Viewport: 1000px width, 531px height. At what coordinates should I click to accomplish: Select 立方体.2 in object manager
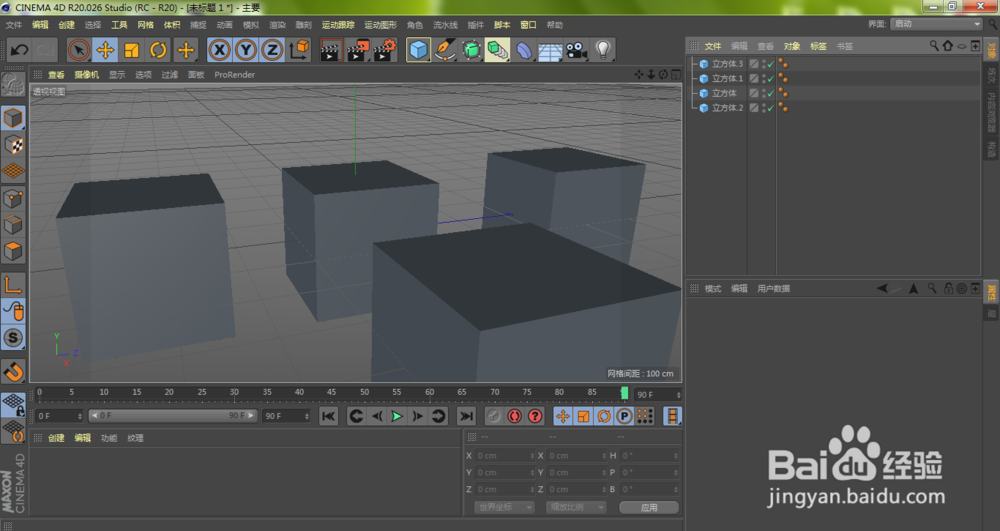(728, 108)
